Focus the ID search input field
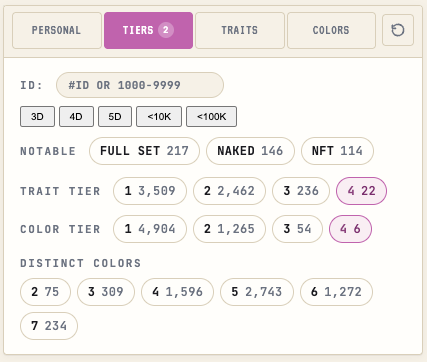Image resolution: width=427 pixels, height=362 pixels. [140, 85]
